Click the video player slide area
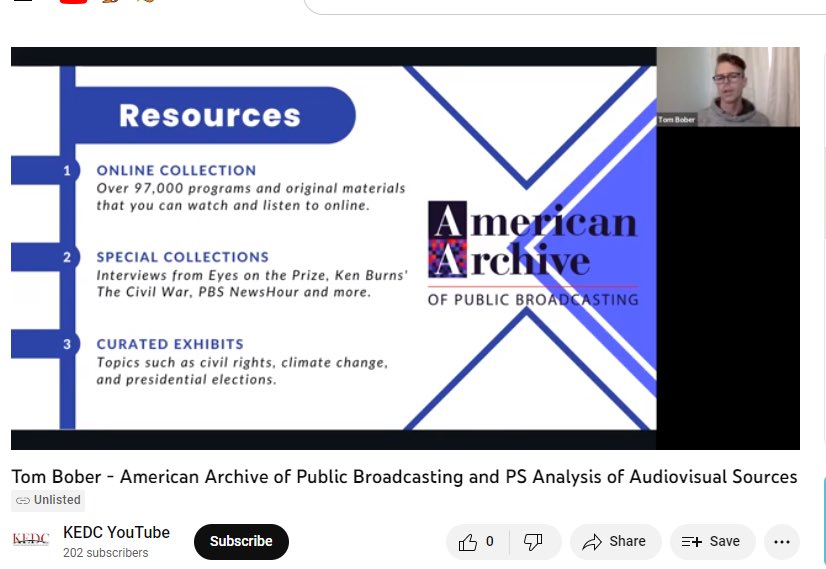 333,248
